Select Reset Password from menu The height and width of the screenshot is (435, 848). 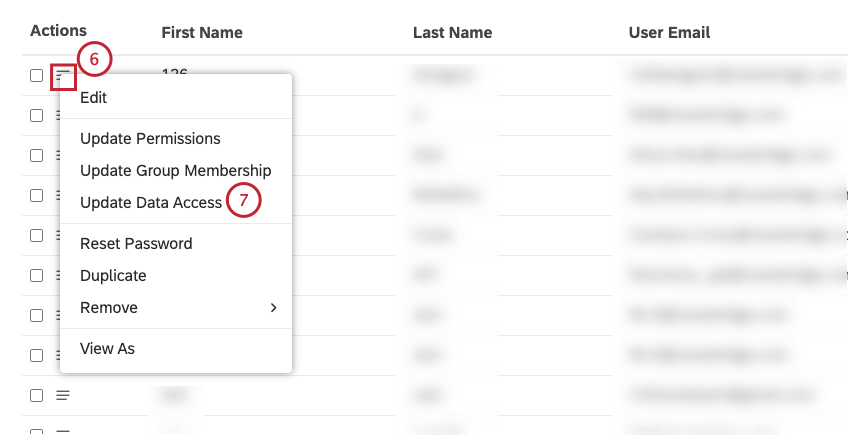tap(136, 243)
